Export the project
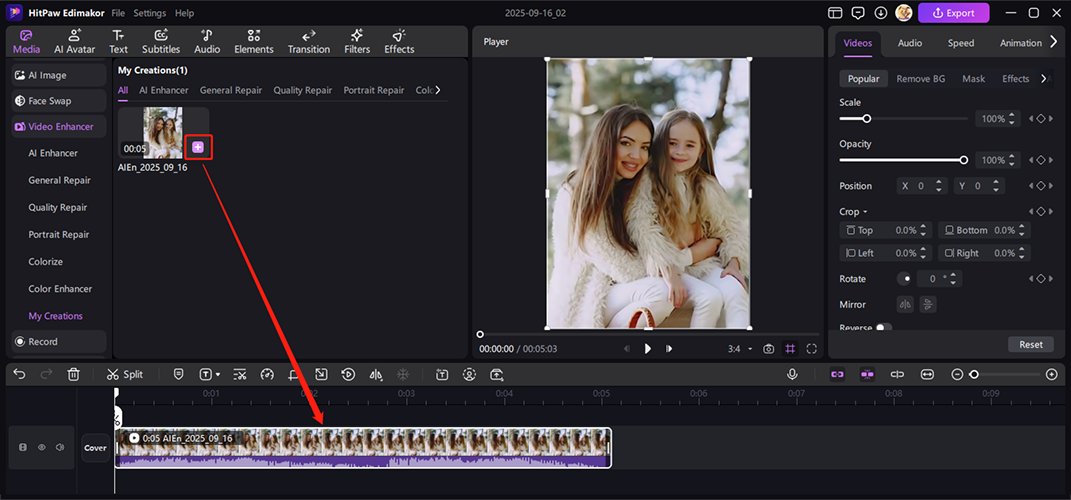Viewport: 1071px width, 500px height. coord(954,13)
